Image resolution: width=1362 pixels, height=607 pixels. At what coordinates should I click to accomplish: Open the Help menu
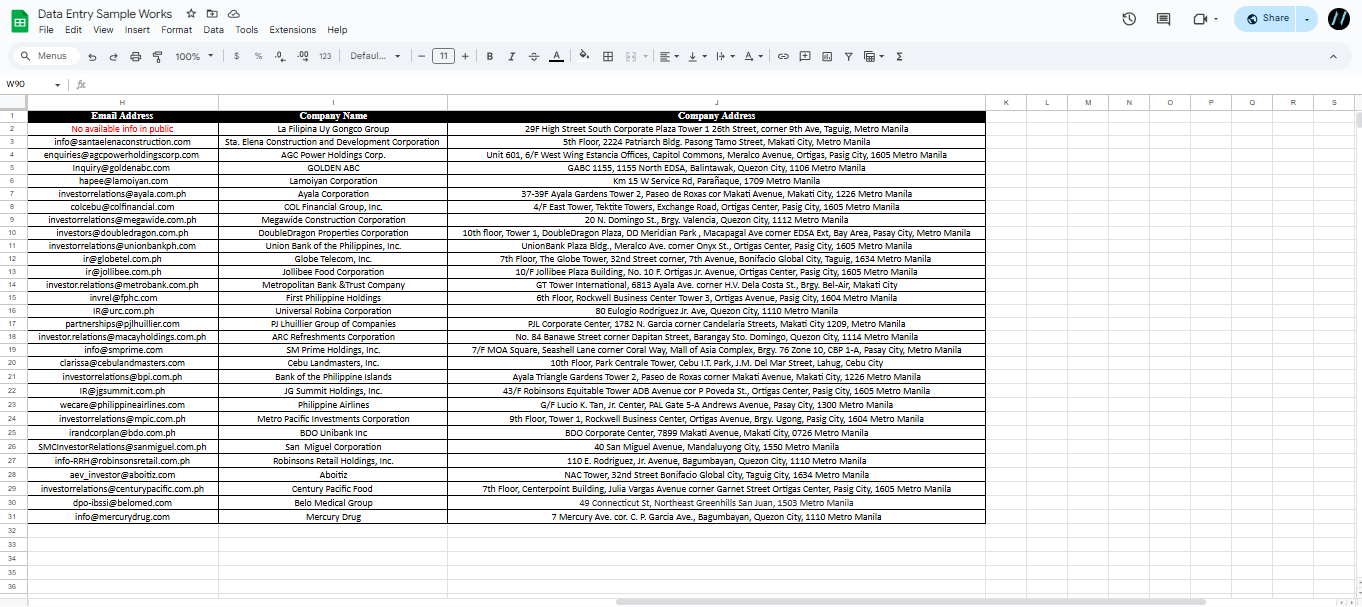coord(337,30)
